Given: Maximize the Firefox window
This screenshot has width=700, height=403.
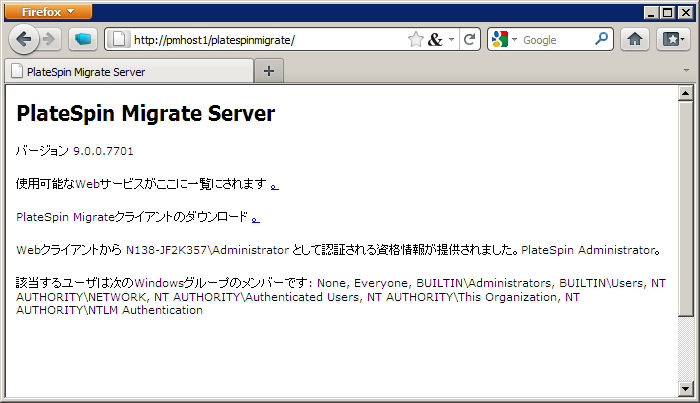Looking at the screenshot, I should point(668,13).
